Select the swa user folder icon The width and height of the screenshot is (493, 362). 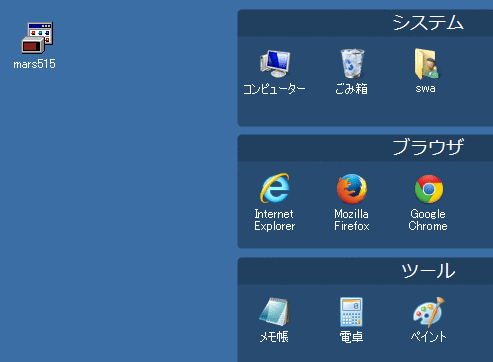pyautogui.click(x=427, y=64)
